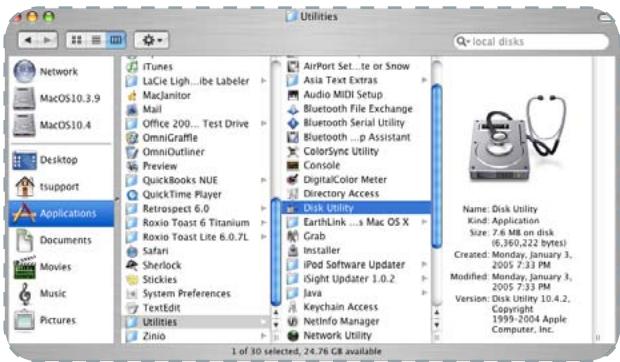The height and width of the screenshot is (362, 620).
Task: Select System Preferences application
Action: [178, 294]
